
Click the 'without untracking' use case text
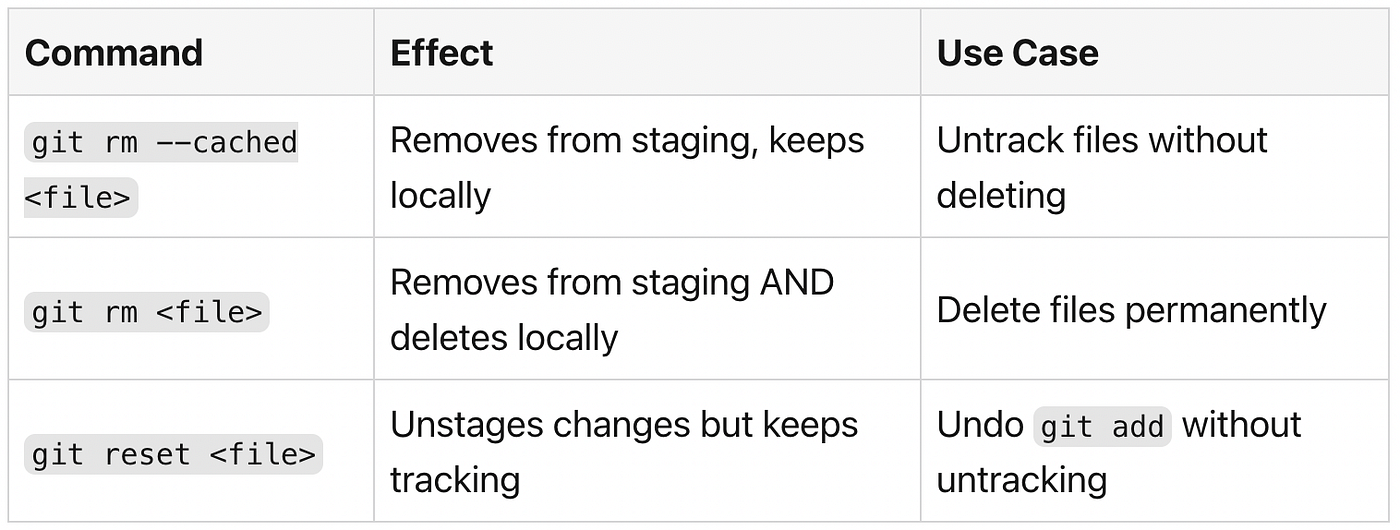point(1119,452)
